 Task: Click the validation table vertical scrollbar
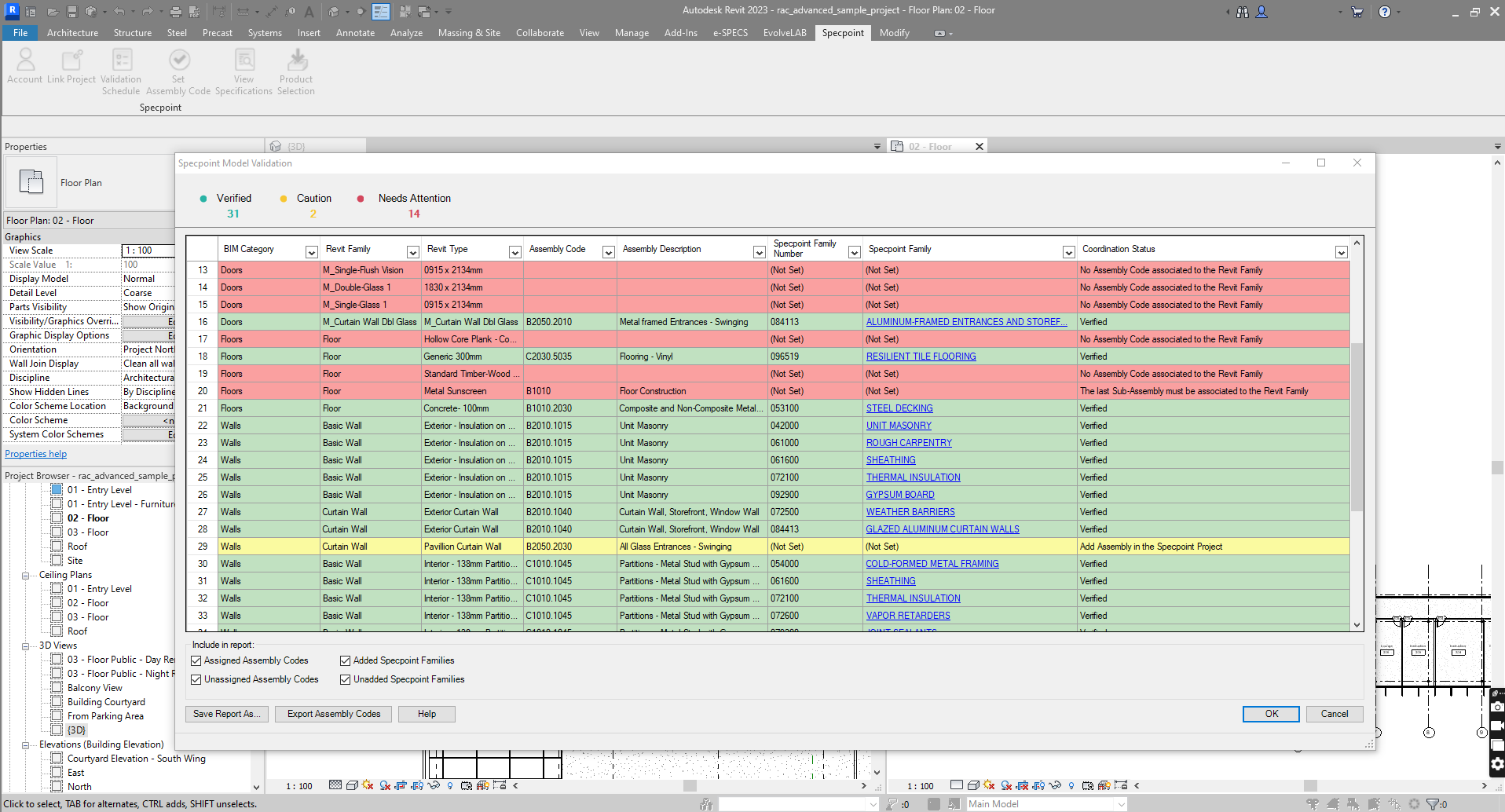click(x=1357, y=428)
